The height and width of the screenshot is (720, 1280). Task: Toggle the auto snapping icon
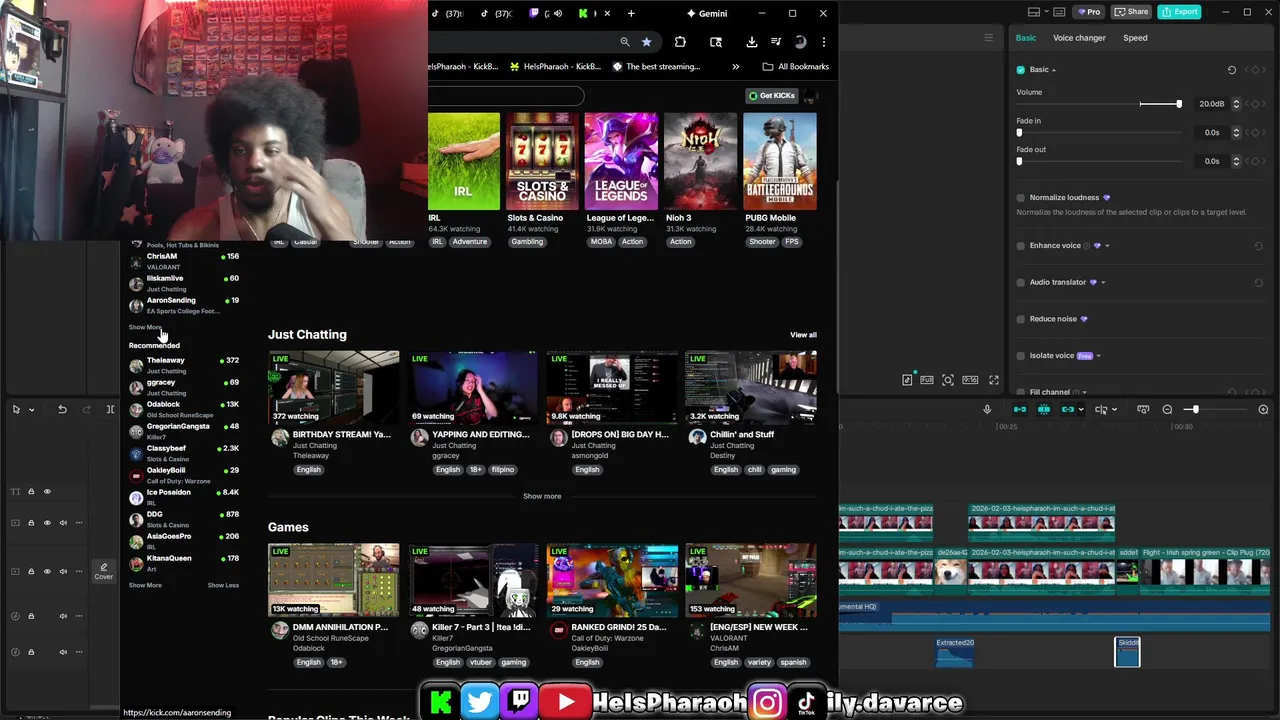(x=1044, y=409)
